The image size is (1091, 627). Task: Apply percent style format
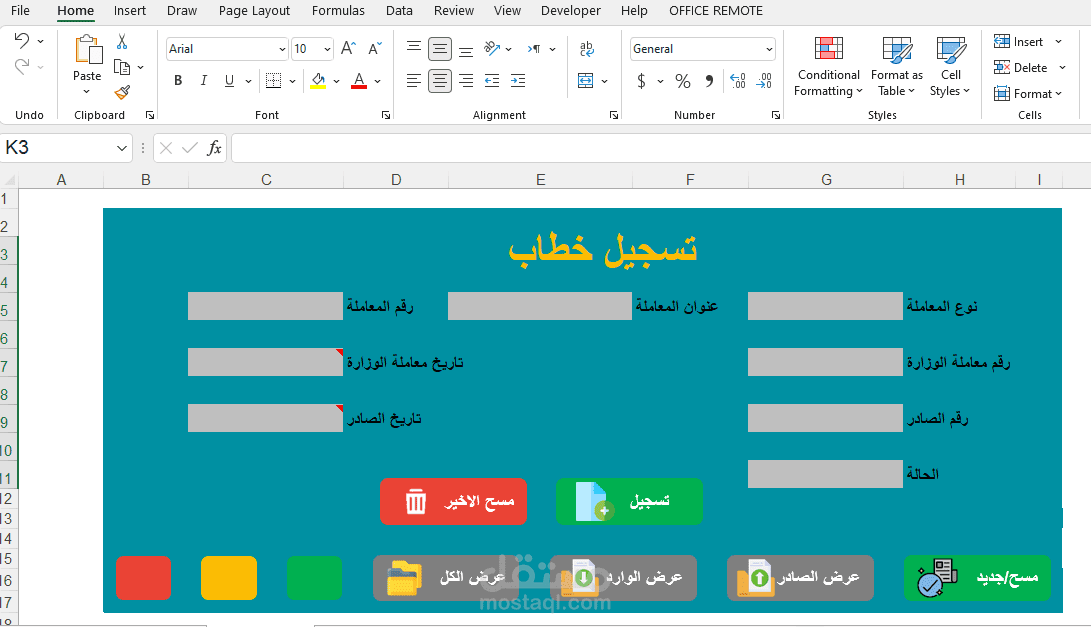(x=683, y=81)
